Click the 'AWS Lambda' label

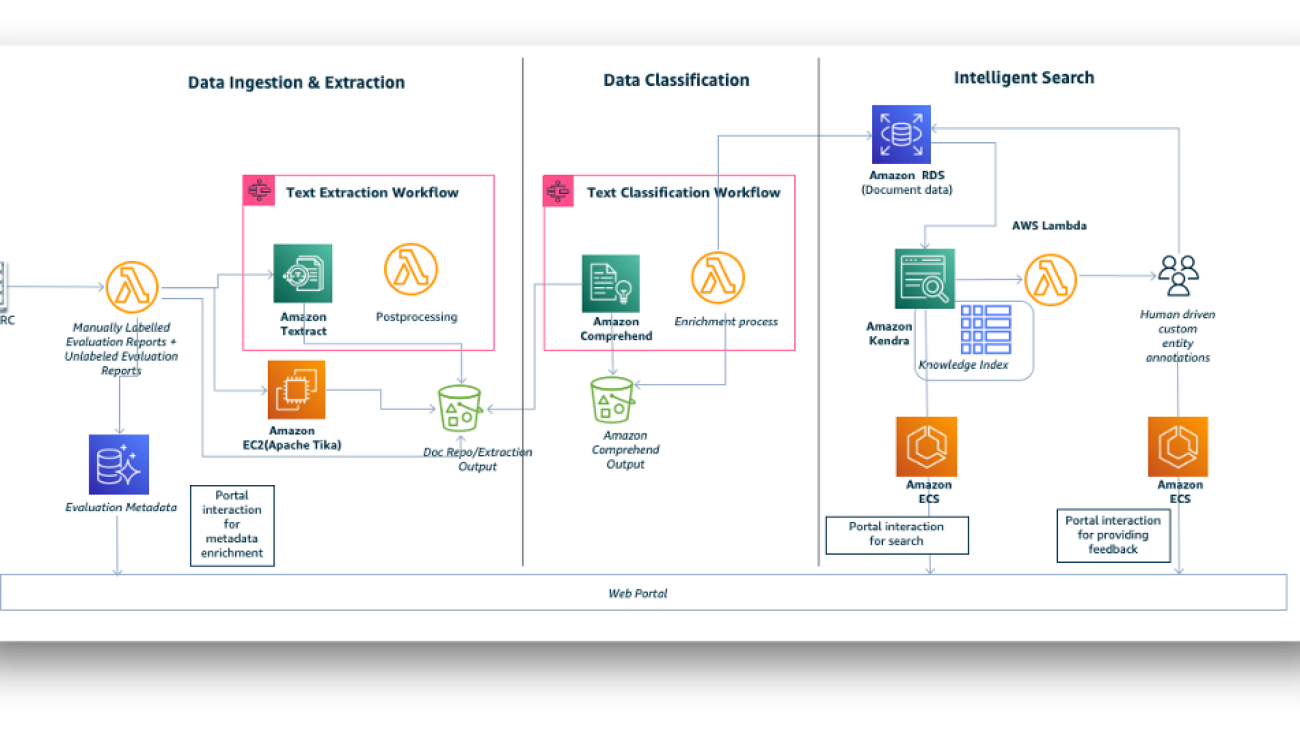tap(1049, 226)
